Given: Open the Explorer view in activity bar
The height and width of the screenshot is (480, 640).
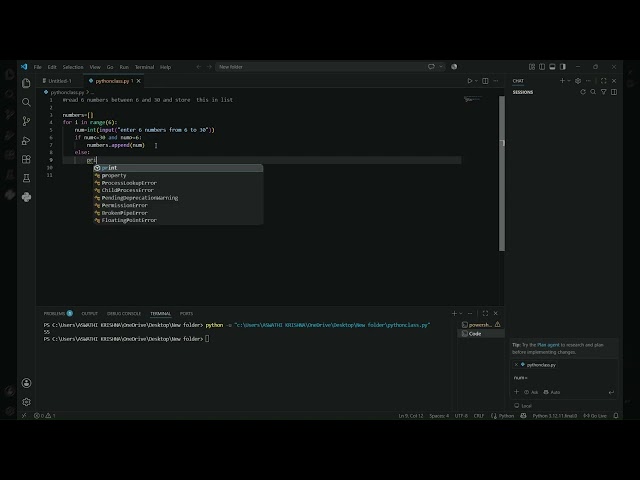Looking at the screenshot, I should click(26, 83).
